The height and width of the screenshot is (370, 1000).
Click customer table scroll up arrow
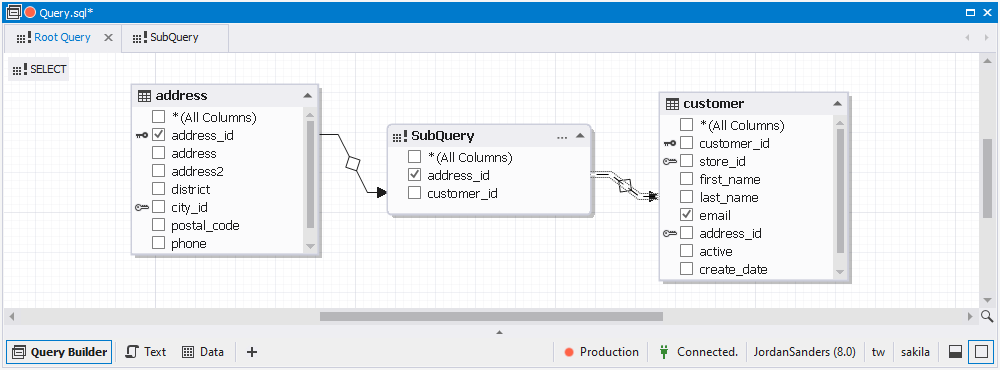tap(840, 123)
